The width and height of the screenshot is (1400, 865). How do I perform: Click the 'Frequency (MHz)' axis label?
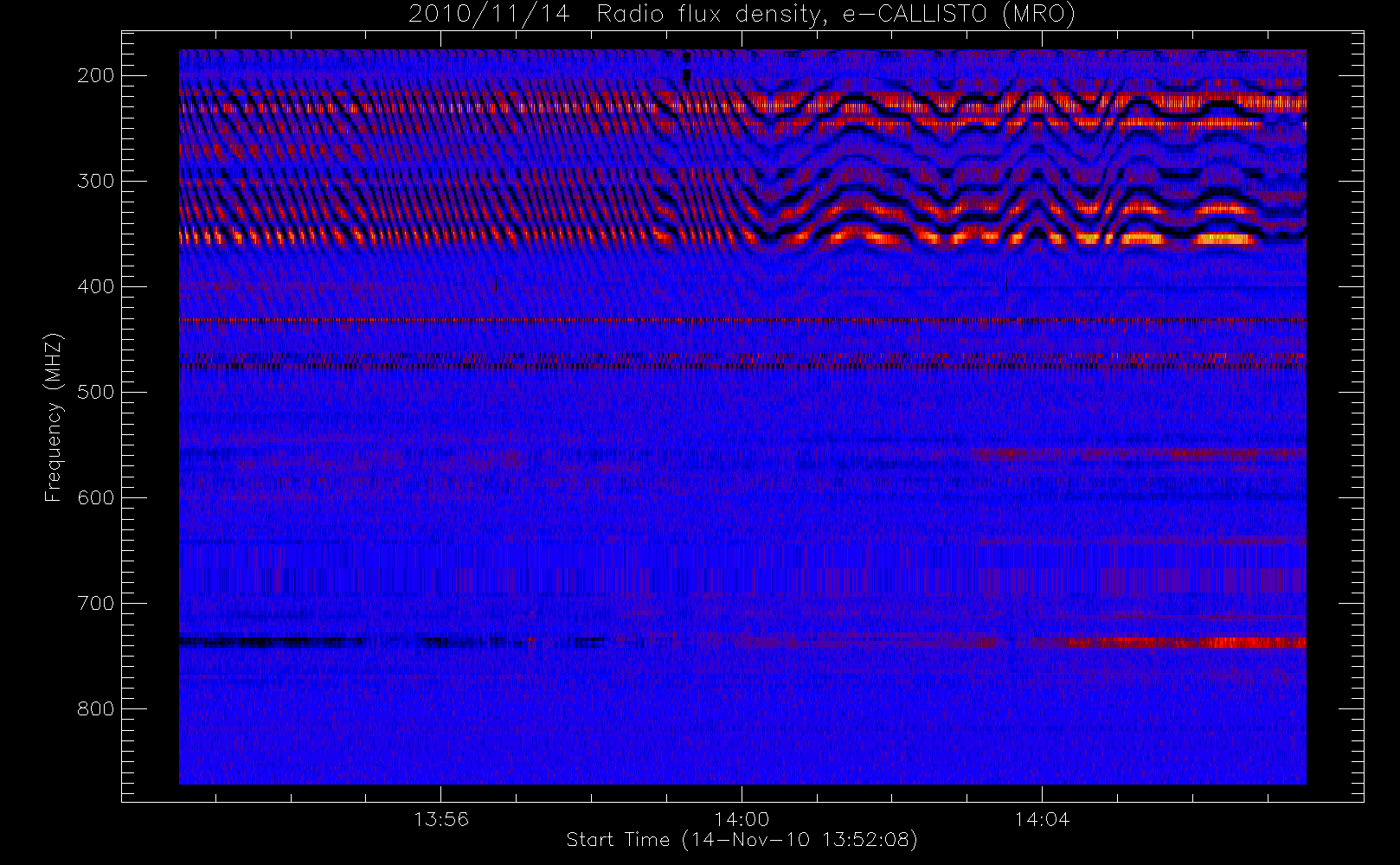tap(54, 417)
